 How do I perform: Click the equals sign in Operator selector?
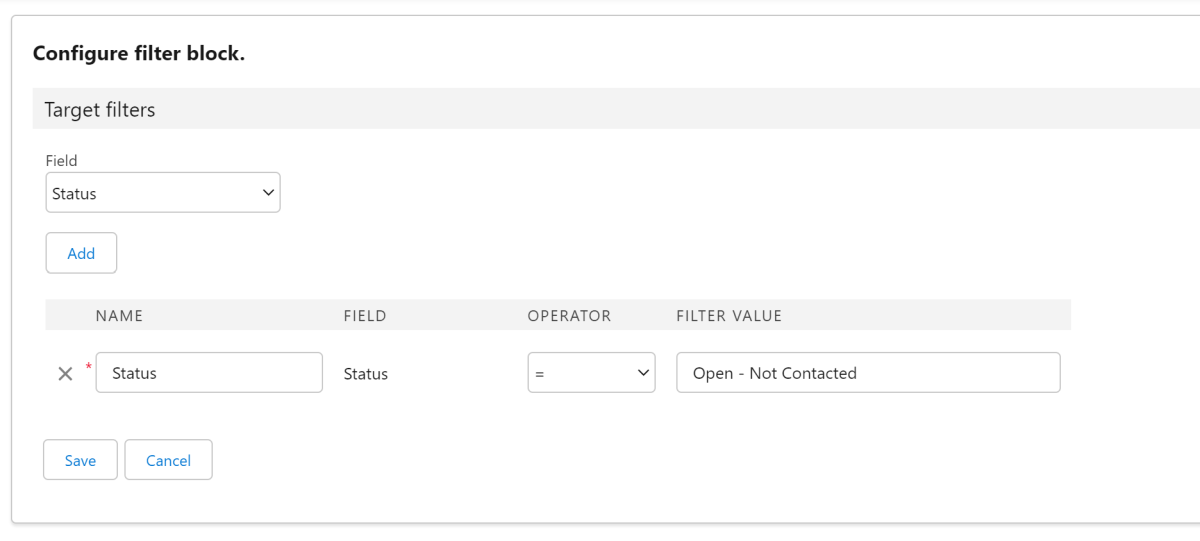tap(540, 374)
